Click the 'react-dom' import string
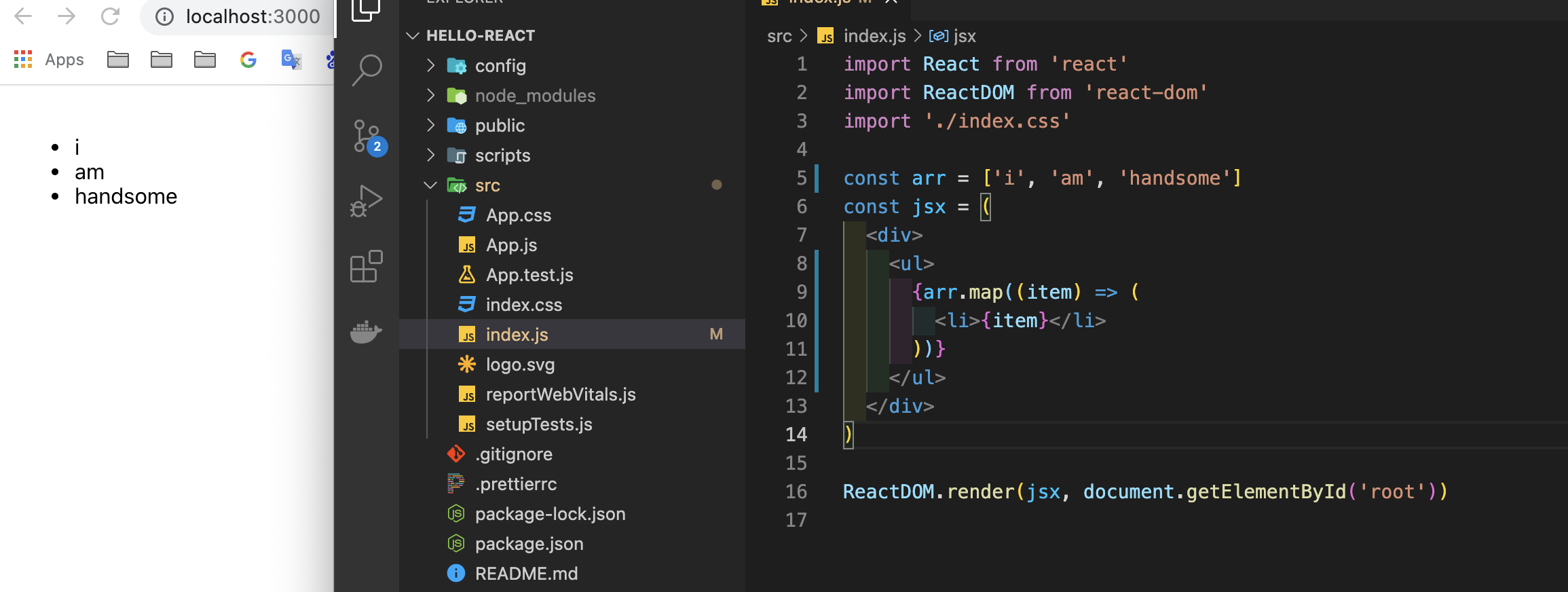 [x=1145, y=92]
